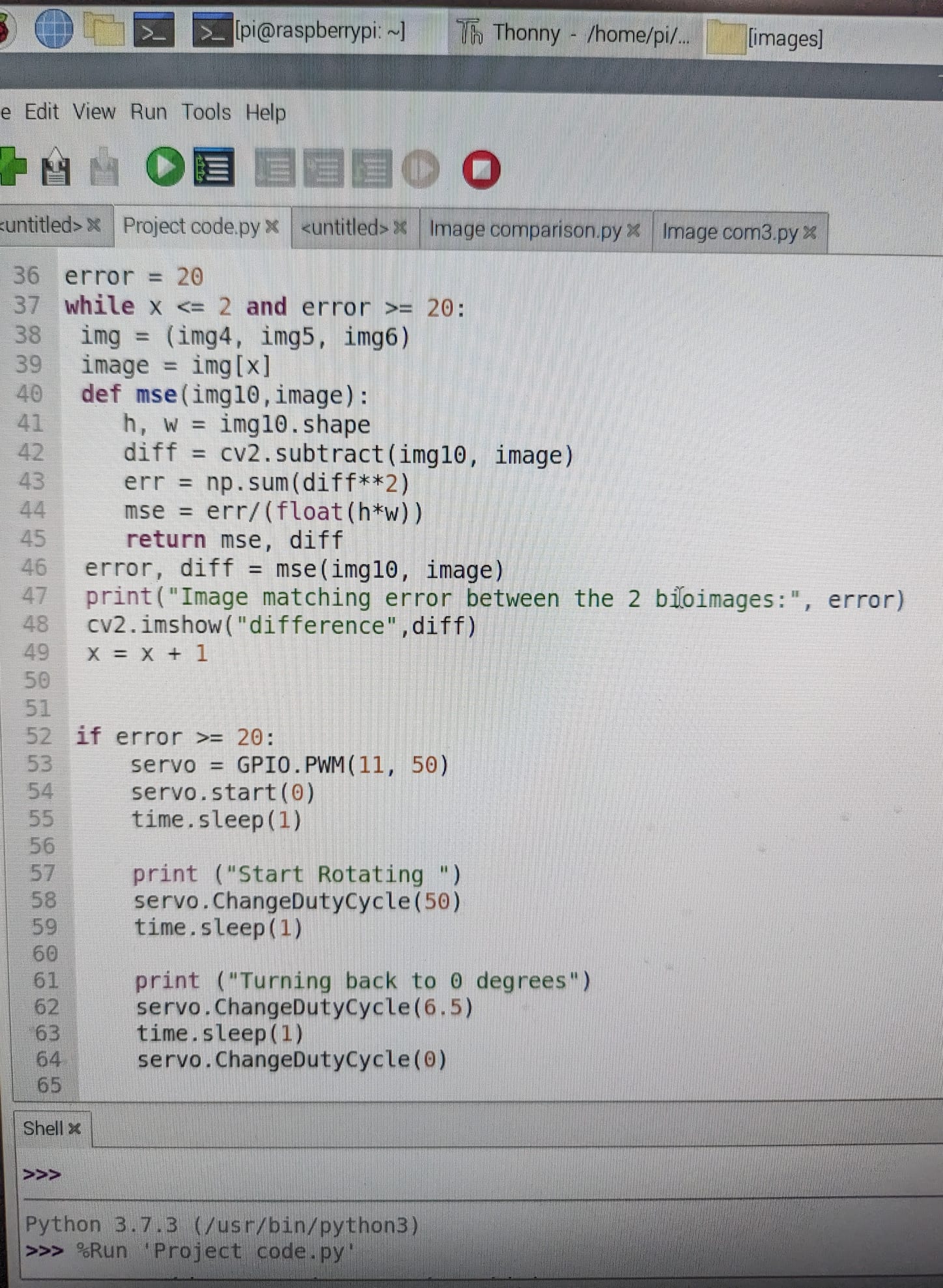Screen dimensions: 943x1288
Task: Click the "h, w = img10.shape" line
Action: 247,424
